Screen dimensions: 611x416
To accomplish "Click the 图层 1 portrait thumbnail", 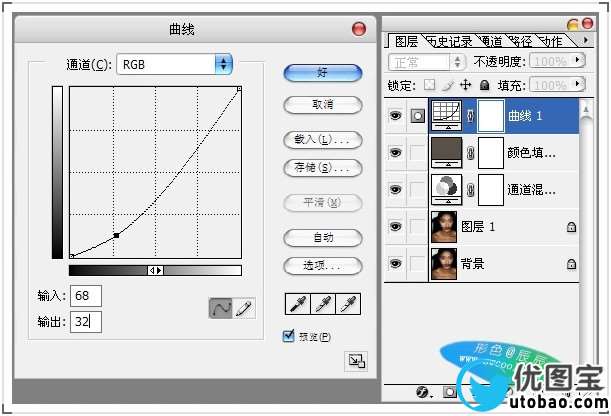I will 444,227.
